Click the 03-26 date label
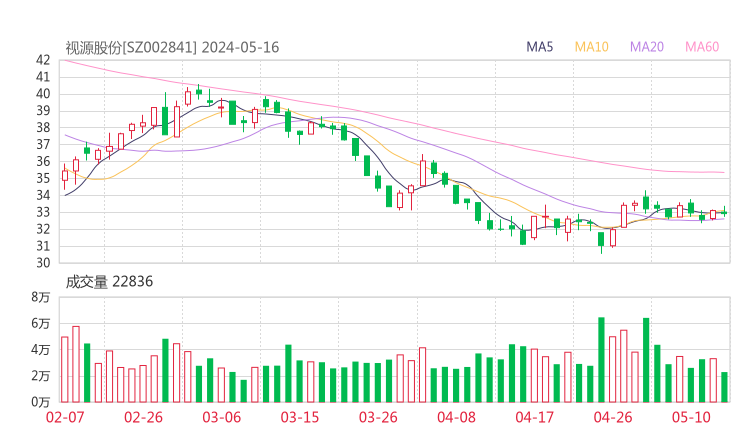Screen dimensions: 740x440 378,417
